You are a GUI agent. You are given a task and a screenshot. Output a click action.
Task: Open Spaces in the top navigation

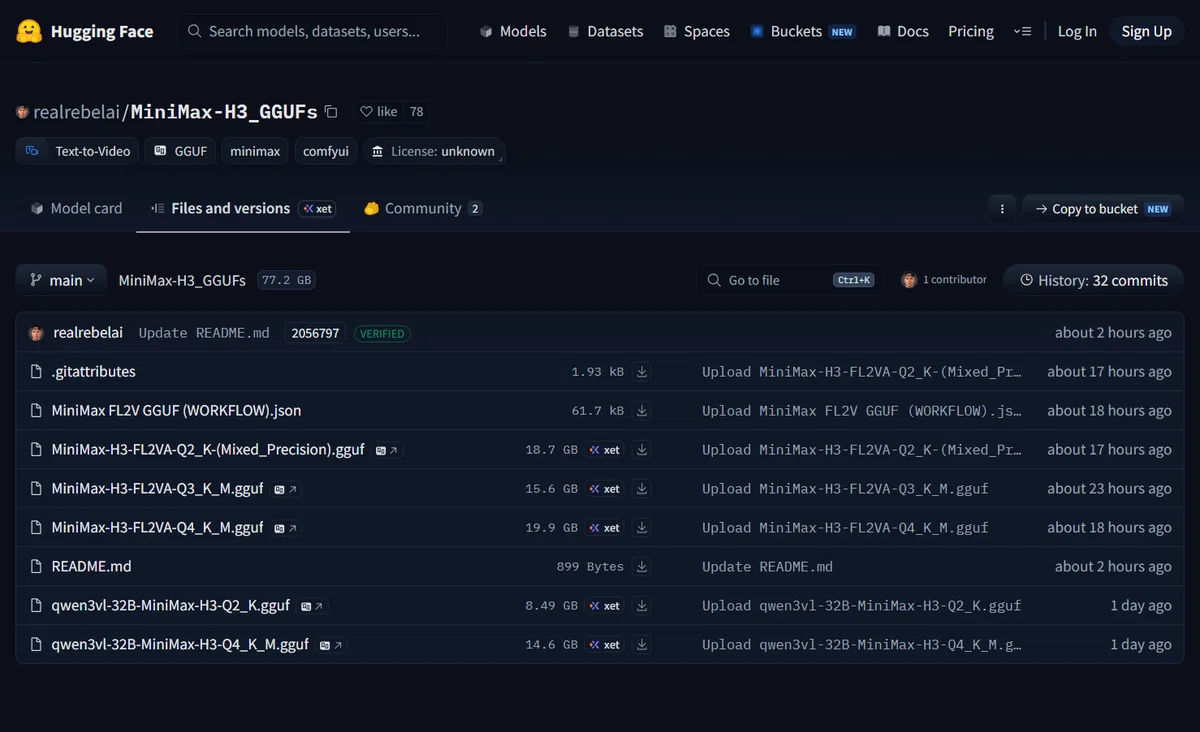(696, 31)
